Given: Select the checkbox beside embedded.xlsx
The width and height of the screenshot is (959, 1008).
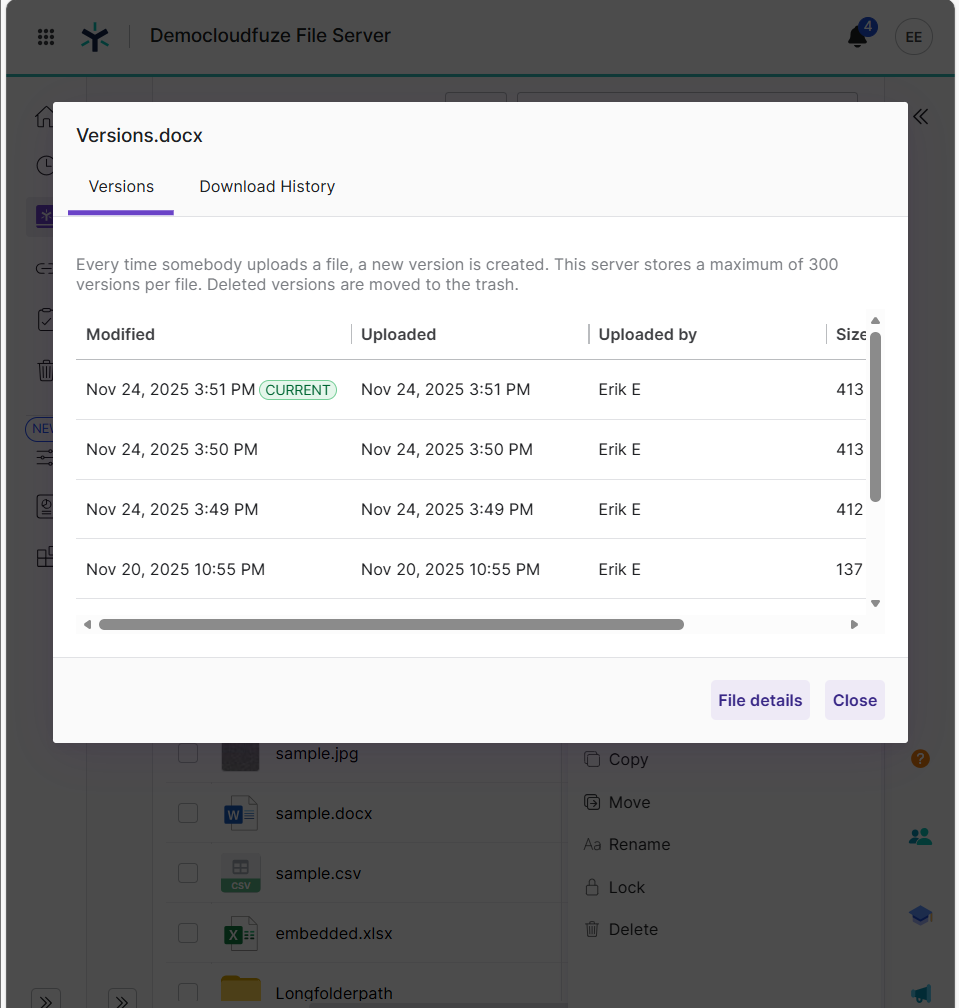Looking at the screenshot, I should (x=187, y=932).
